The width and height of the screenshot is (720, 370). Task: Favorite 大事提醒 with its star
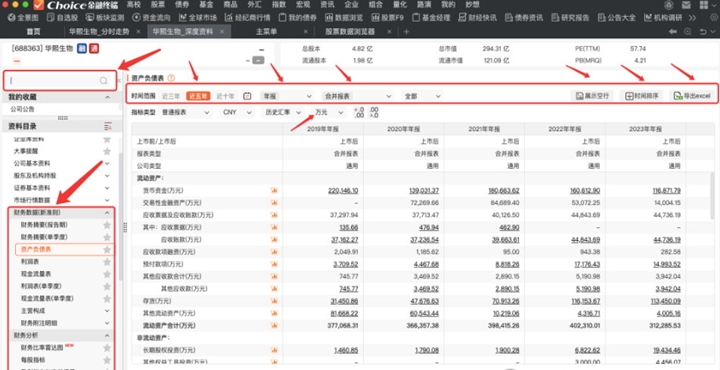[x=107, y=151]
